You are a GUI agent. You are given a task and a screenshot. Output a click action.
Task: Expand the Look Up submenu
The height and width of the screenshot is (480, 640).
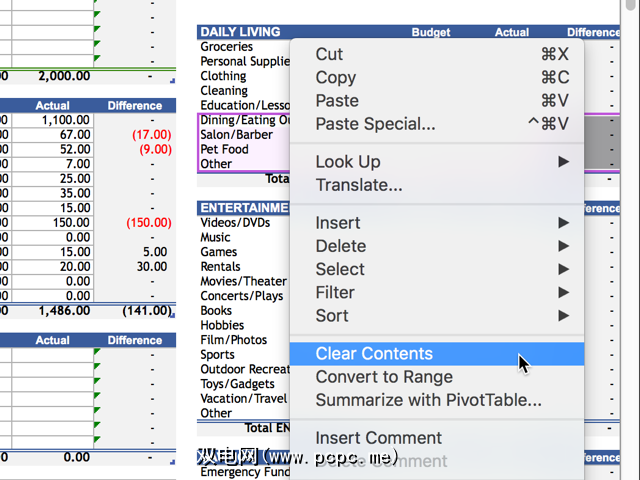pyautogui.click(x=437, y=162)
